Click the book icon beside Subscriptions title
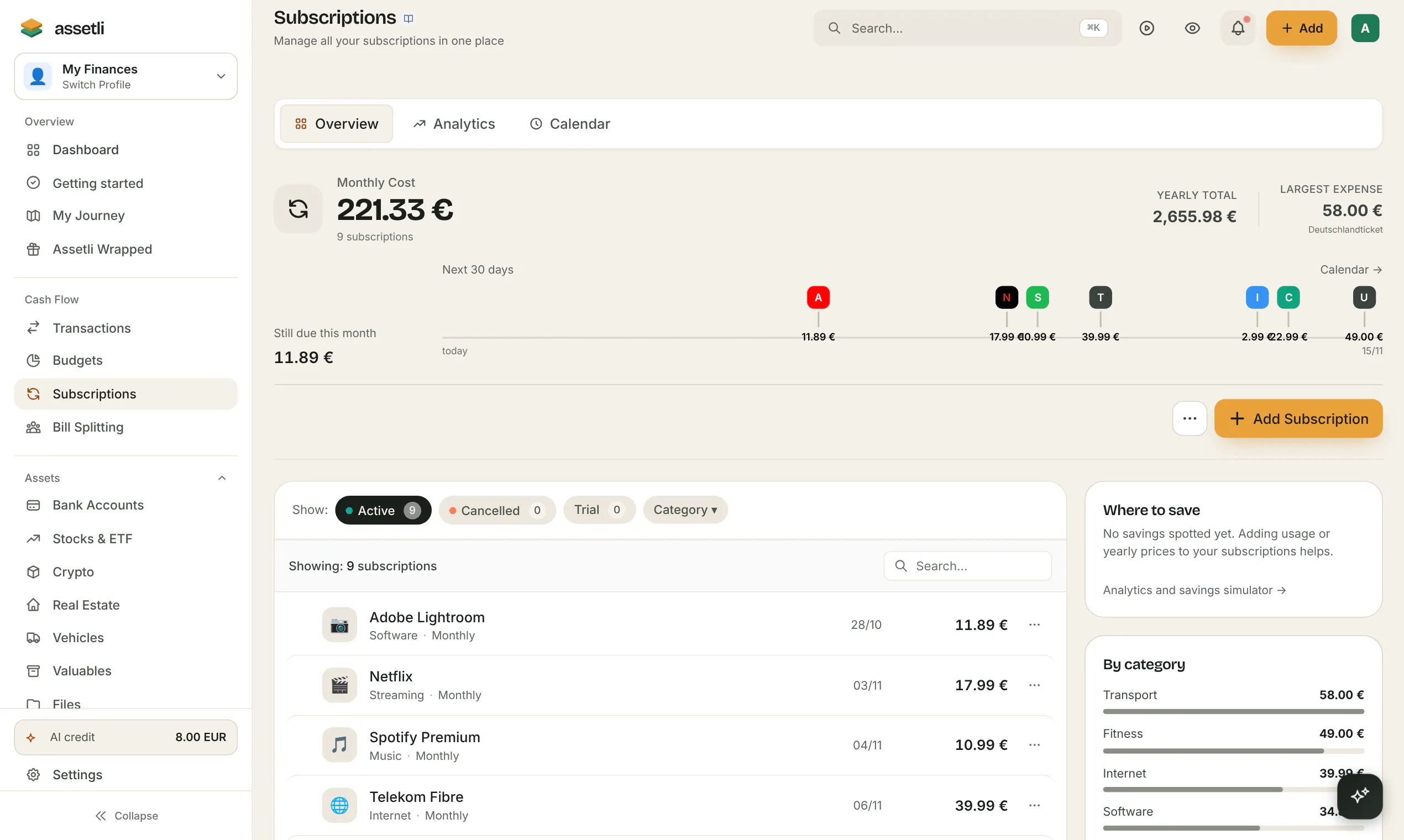Screen dimensions: 1404x840 408,19
